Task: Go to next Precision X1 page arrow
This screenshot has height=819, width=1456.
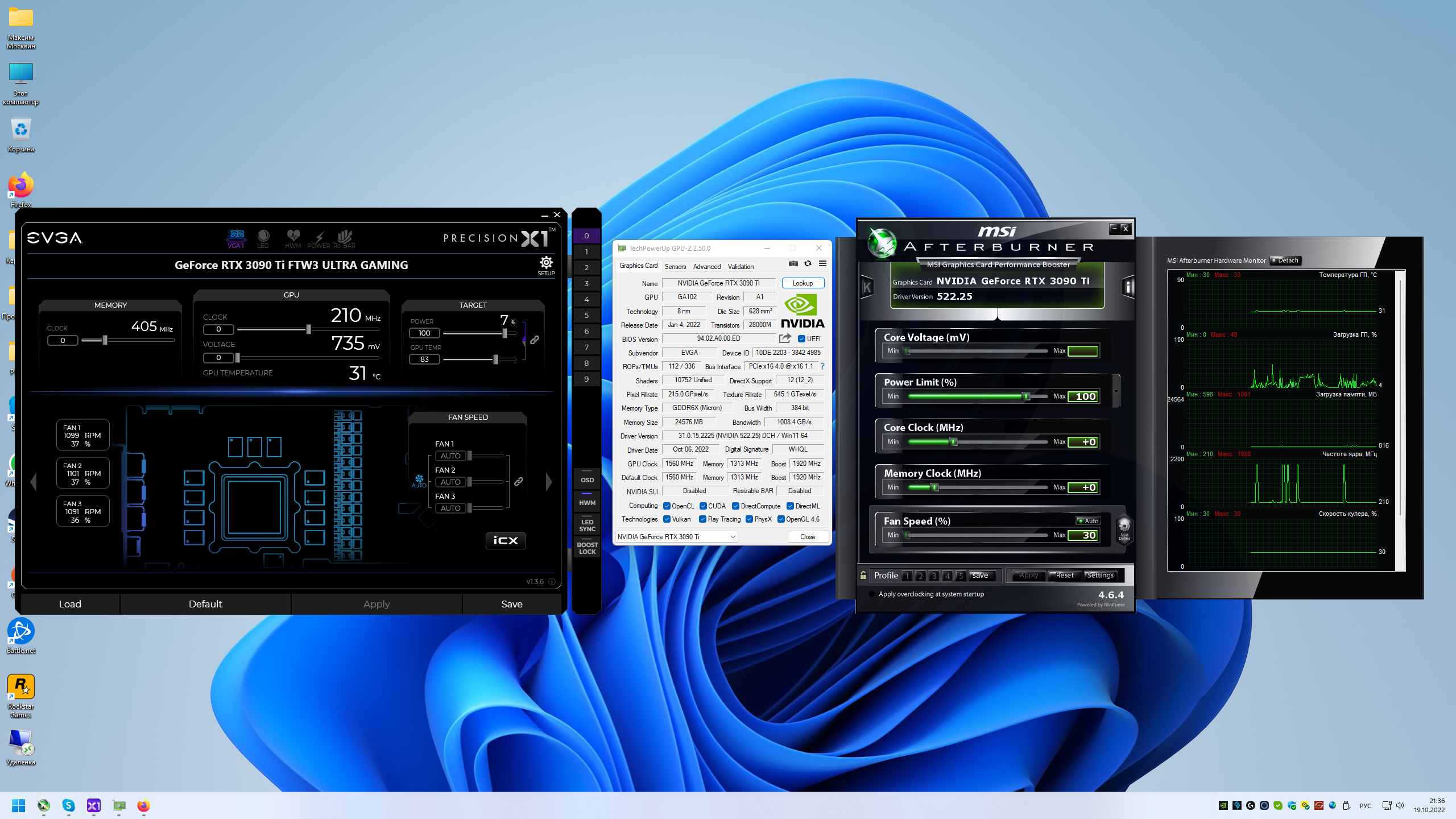Action: [x=549, y=482]
